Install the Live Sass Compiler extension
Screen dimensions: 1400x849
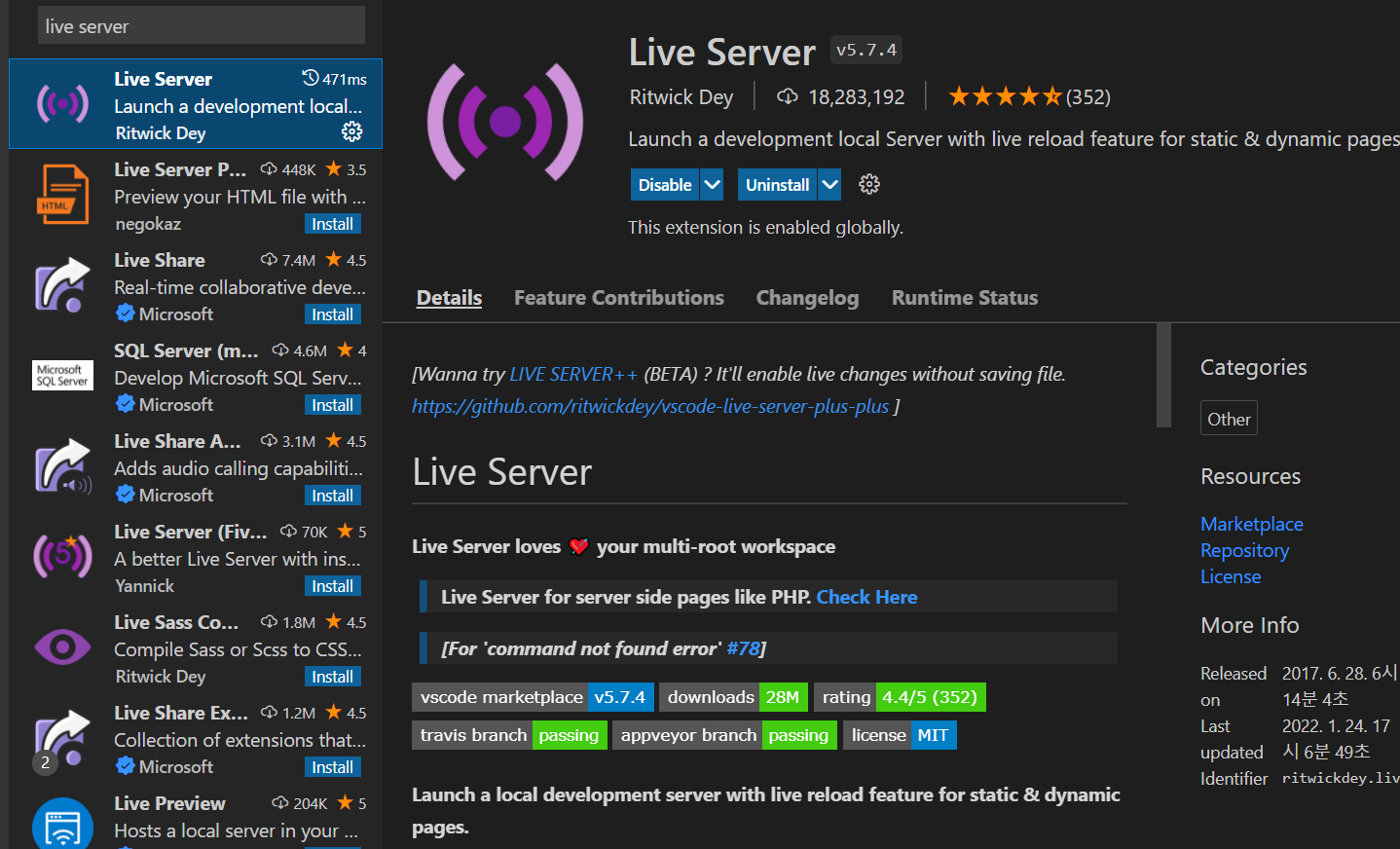pyautogui.click(x=333, y=676)
